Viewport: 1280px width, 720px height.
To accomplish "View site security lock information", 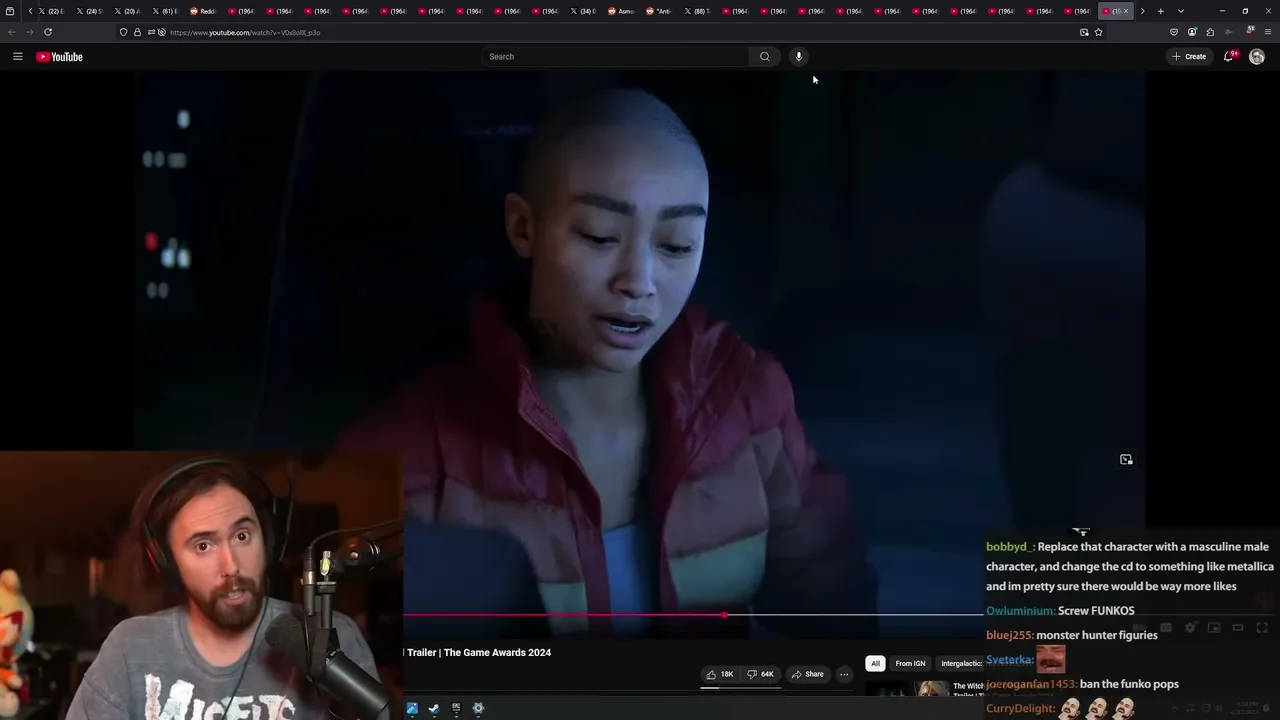I will 137,32.
